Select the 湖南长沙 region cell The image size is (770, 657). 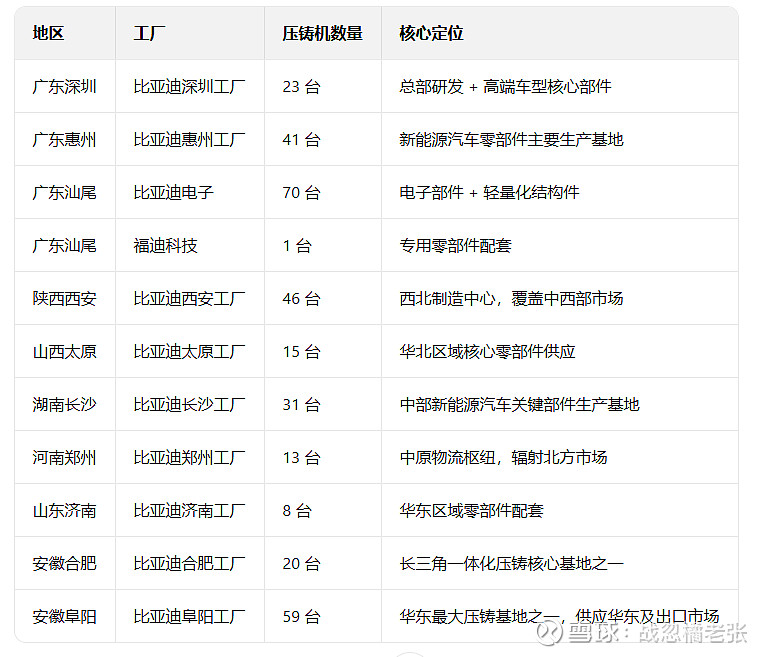(x=64, y=405)
